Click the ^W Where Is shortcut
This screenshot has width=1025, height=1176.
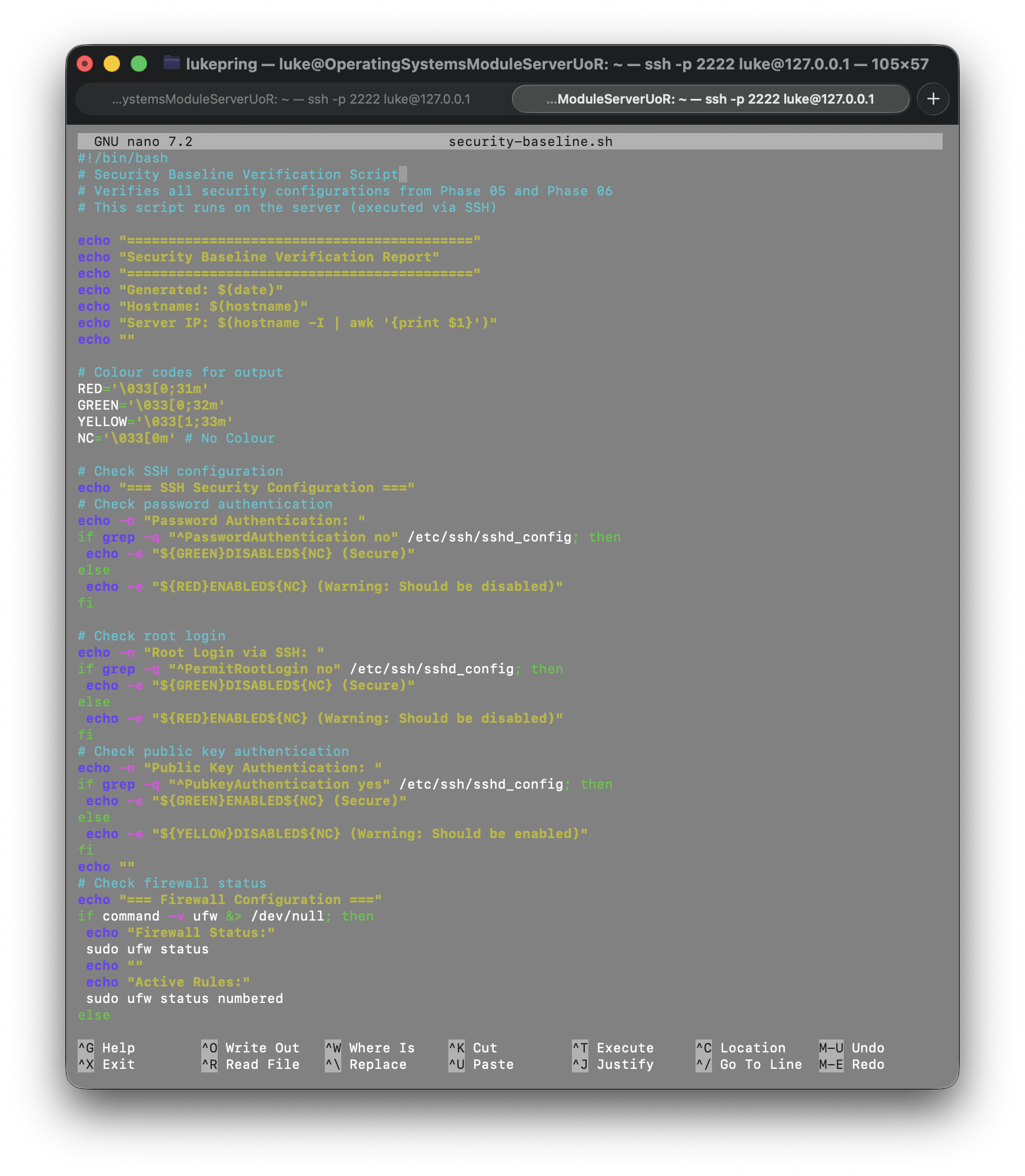coord(370,1048)
